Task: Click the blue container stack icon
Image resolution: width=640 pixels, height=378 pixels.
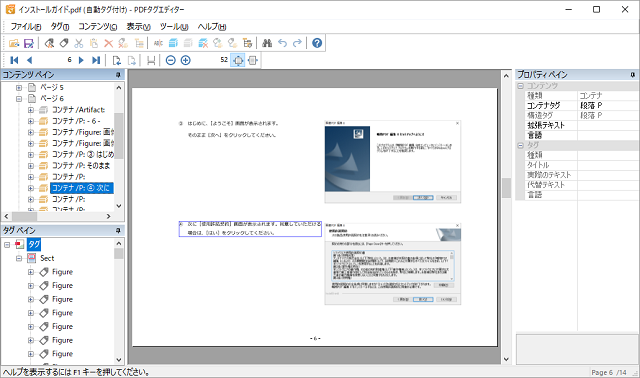Action: (173, 43)
